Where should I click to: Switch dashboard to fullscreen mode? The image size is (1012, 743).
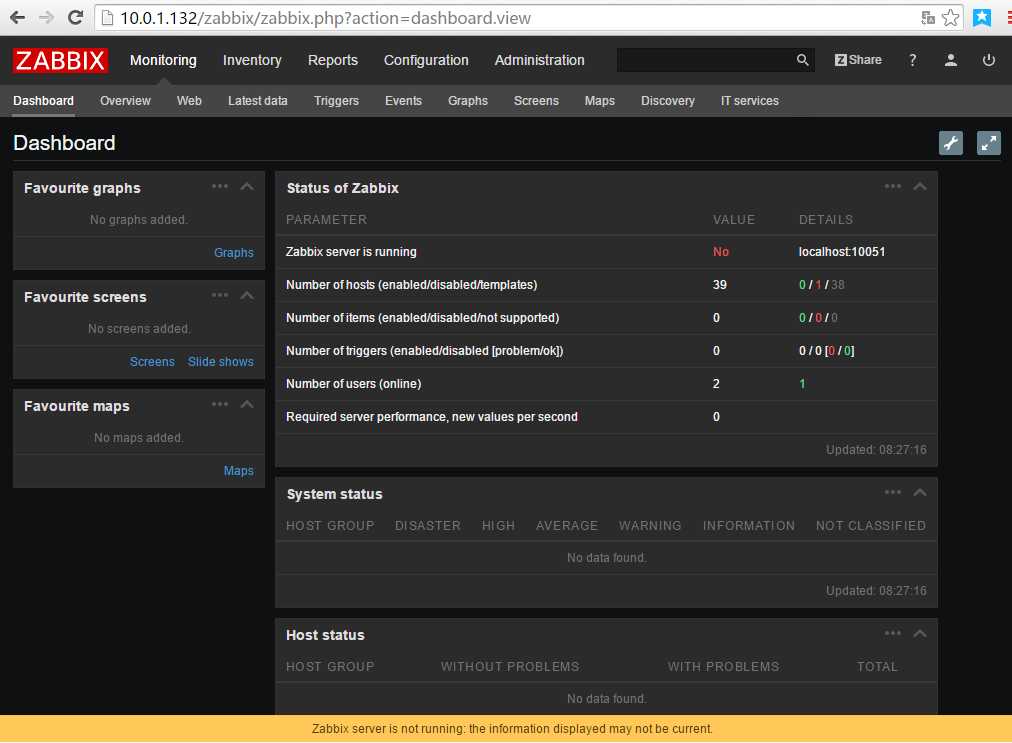[988, 143]
